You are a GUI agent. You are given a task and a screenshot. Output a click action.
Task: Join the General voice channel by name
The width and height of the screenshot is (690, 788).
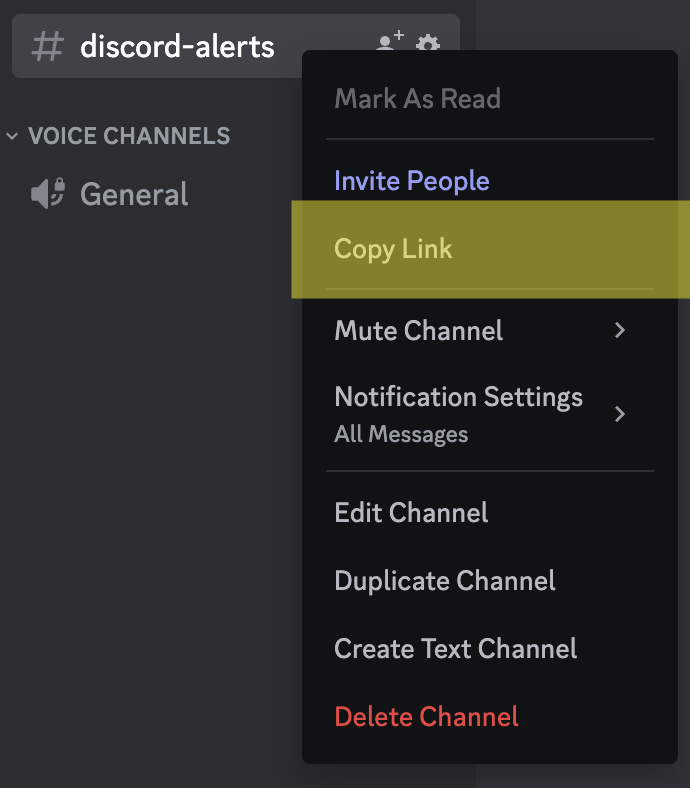tap(134, 194)
